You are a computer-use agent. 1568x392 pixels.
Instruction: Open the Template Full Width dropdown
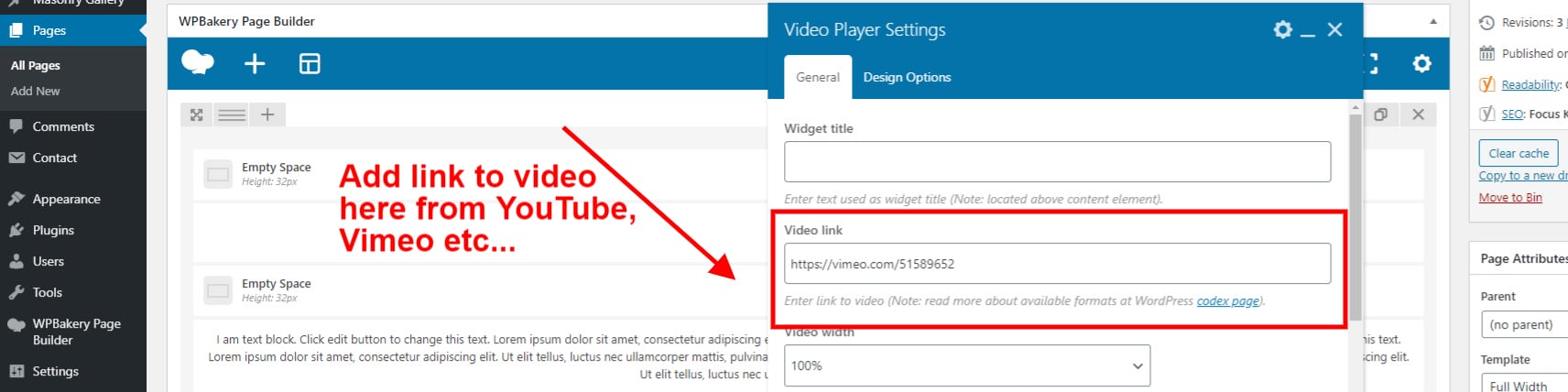point(1524,387)
